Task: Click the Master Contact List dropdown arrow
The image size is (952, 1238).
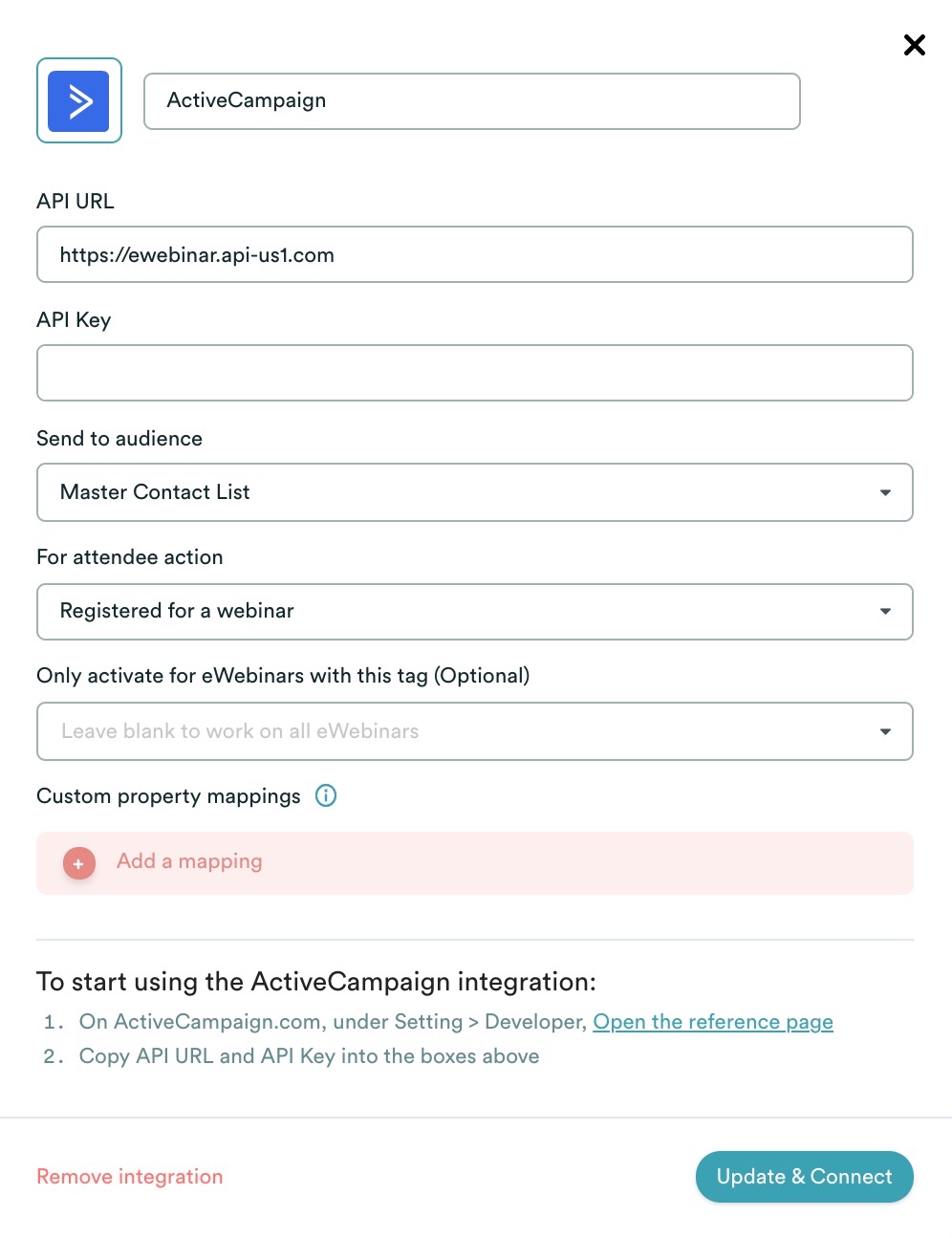Action: point(885,492)
